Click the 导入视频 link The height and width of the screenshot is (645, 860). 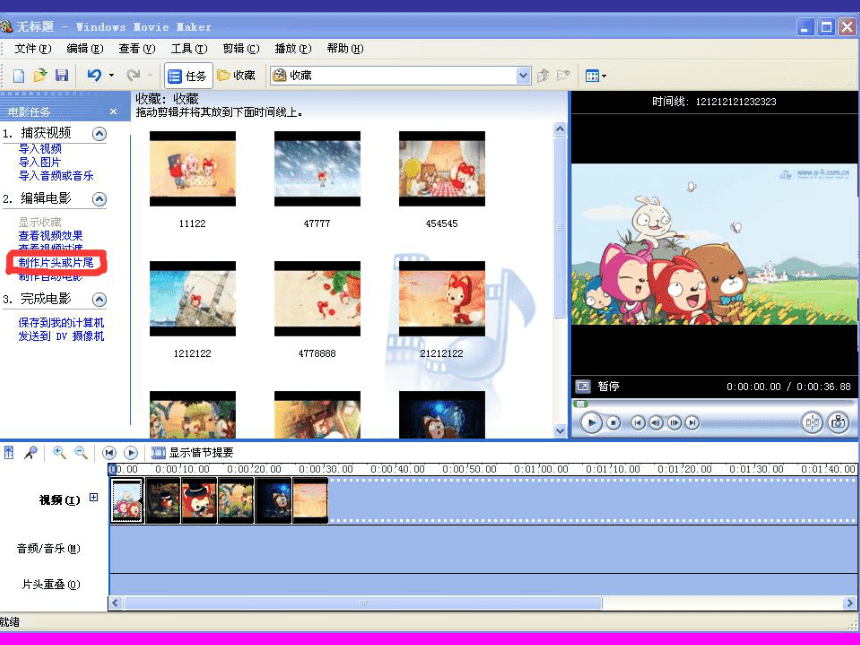[40, 149]
